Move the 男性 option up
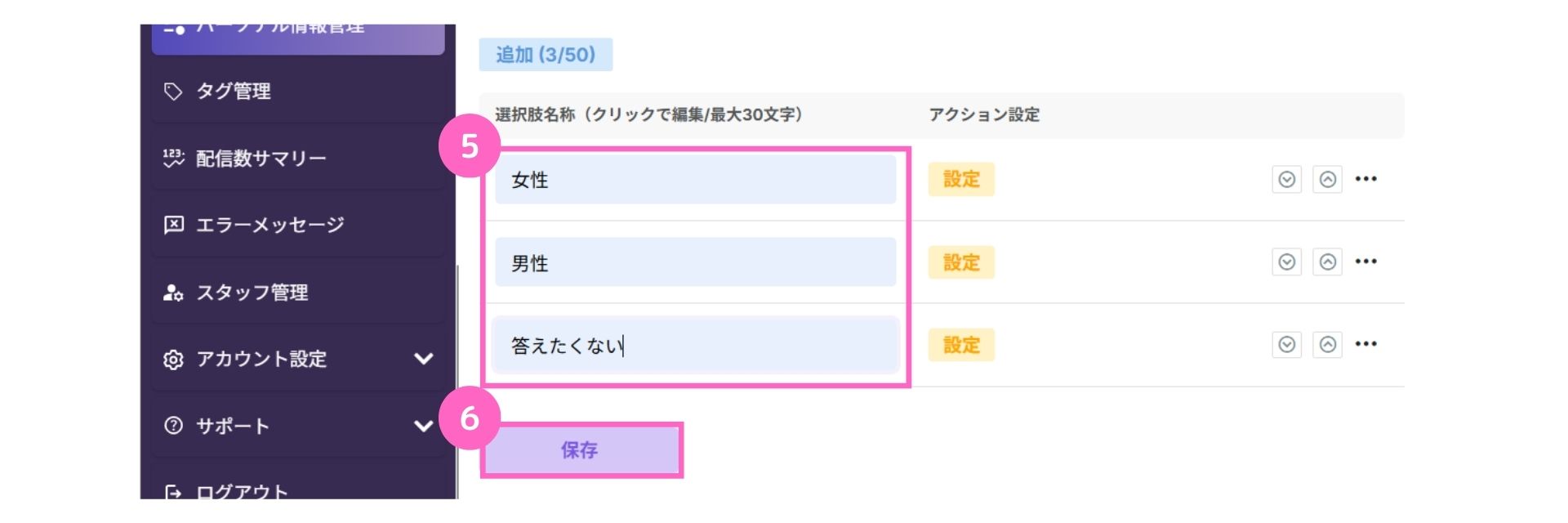This screenshot has width=1568, height=523. (1328, 261)
